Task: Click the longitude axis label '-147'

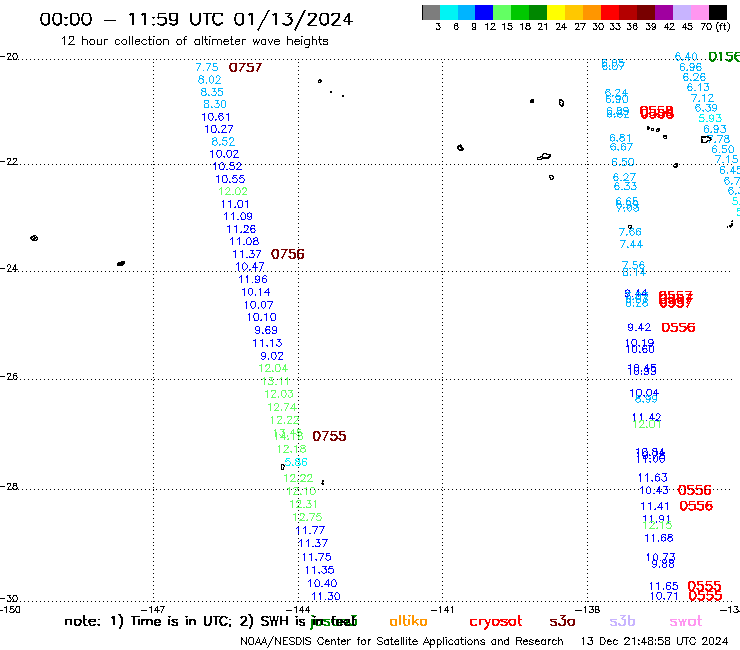Action: [x=153, y=610]
